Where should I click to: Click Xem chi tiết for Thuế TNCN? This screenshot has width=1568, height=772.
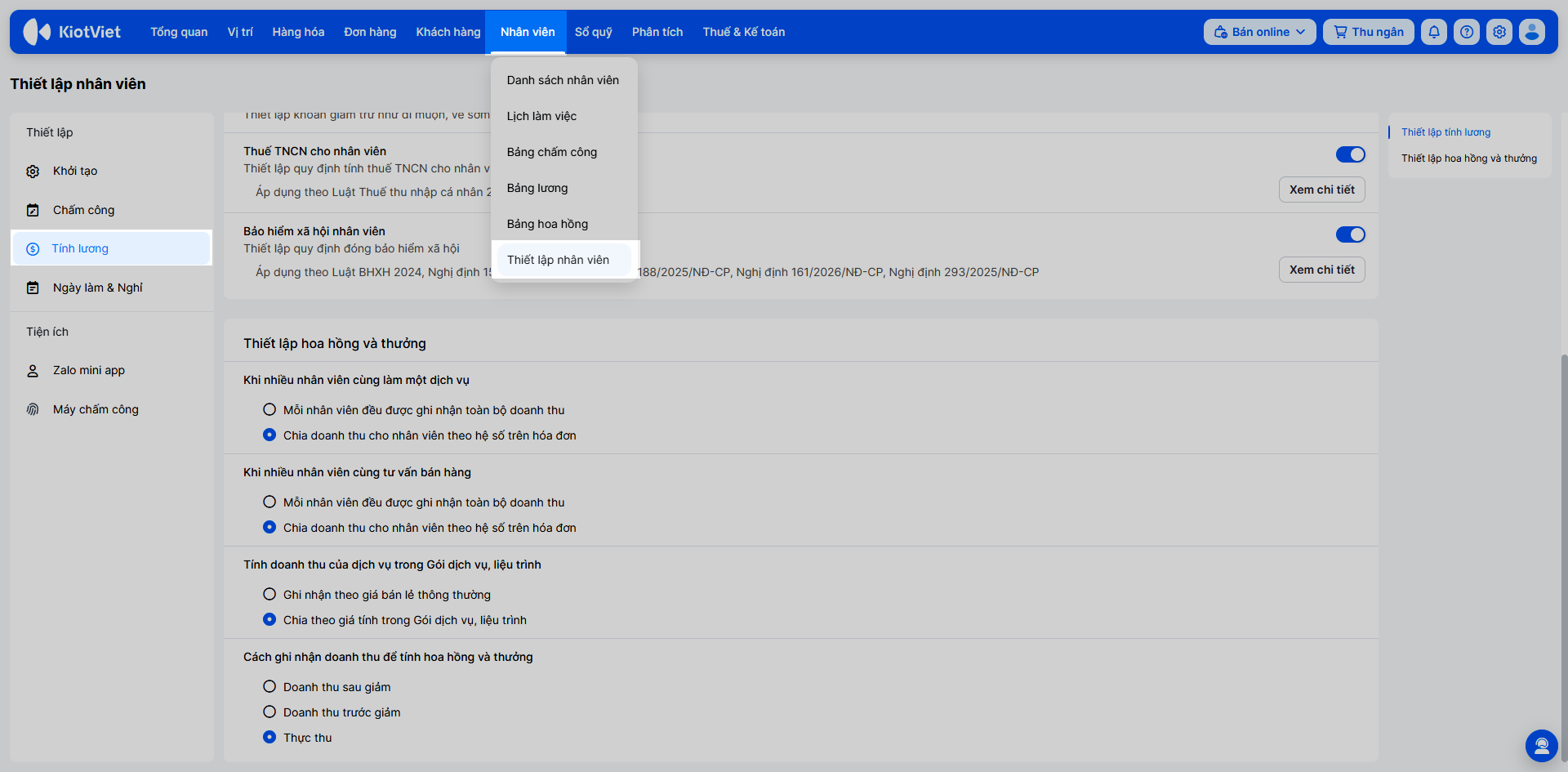pos(1321,190)
